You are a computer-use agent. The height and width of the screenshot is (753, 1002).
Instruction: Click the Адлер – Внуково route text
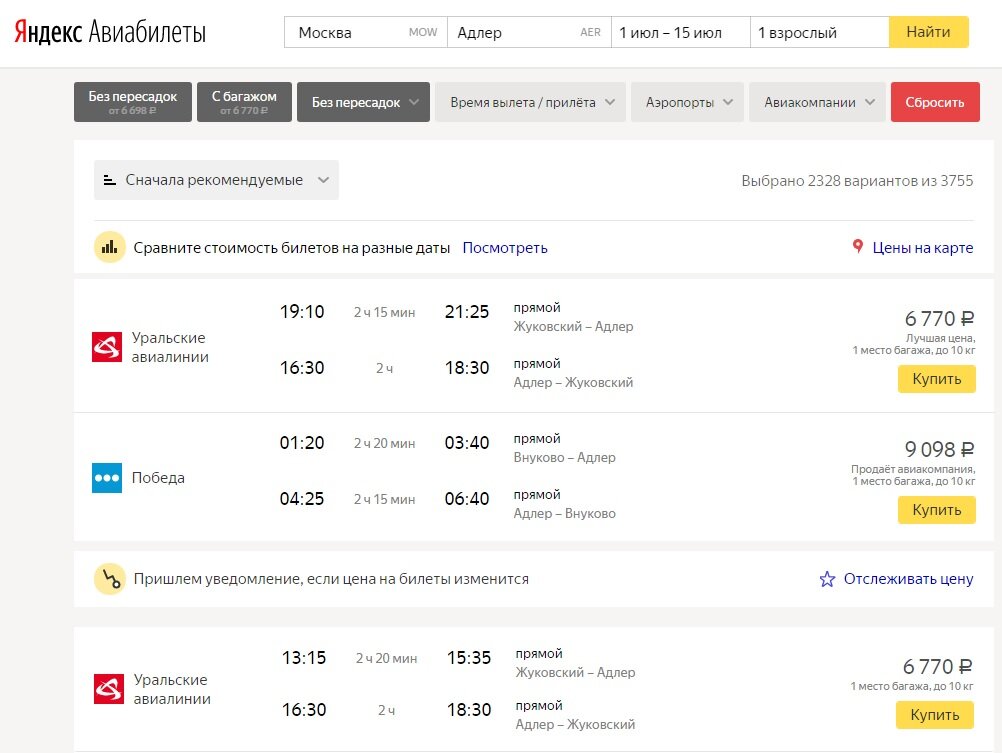pyautogui.click(x=564, y=514)
